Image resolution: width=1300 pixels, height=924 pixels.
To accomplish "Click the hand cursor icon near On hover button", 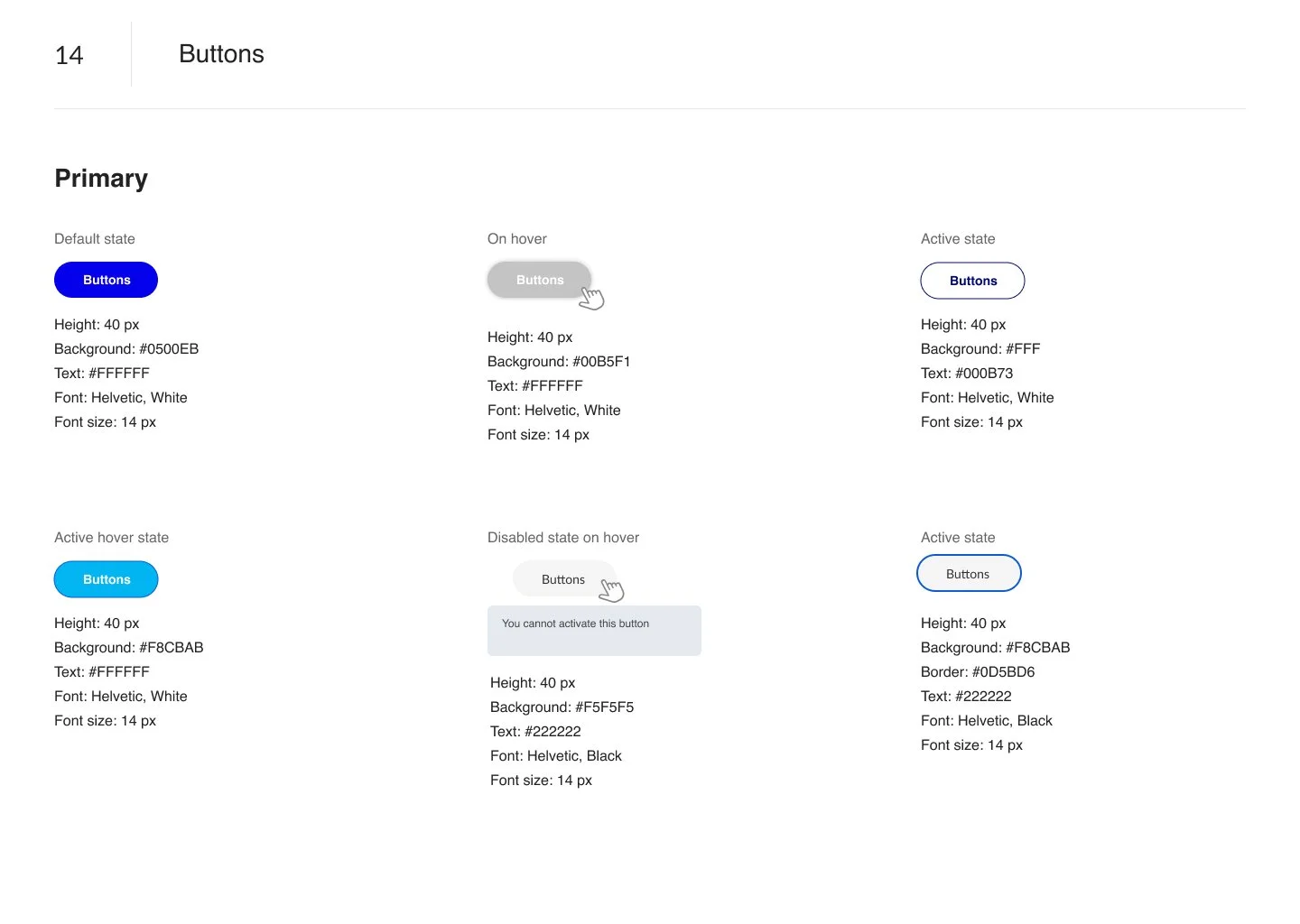I will (592, 298).
